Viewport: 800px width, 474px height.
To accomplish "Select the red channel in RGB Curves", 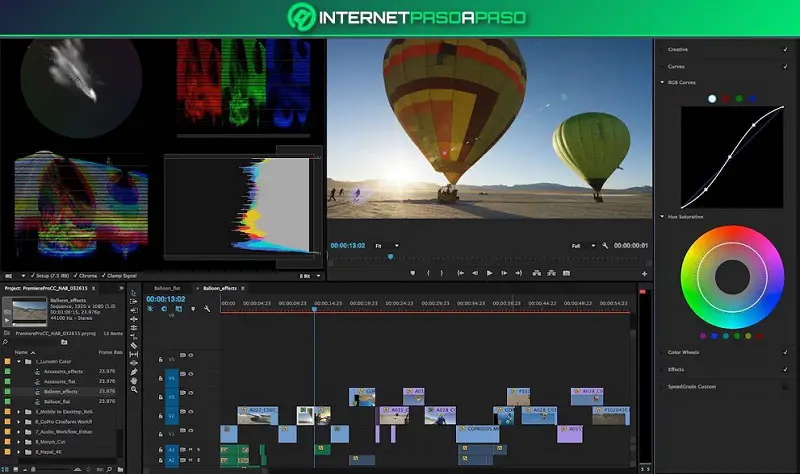I will point(727,99).
